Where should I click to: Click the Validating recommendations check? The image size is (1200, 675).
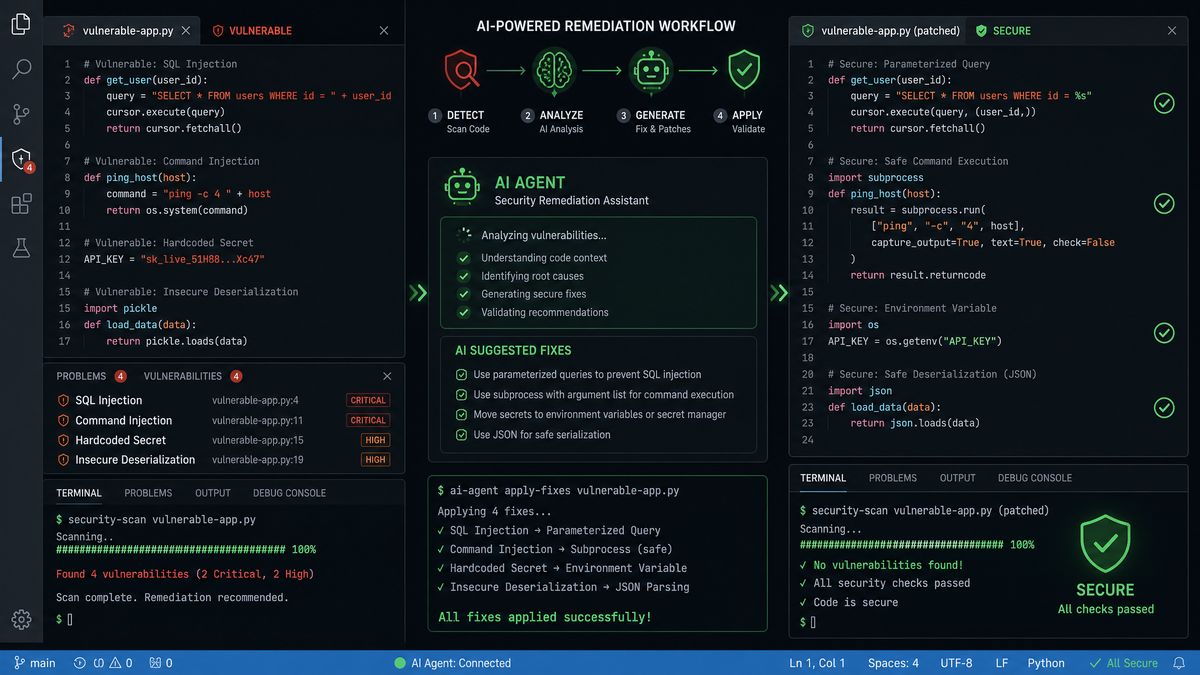[463, 312]
